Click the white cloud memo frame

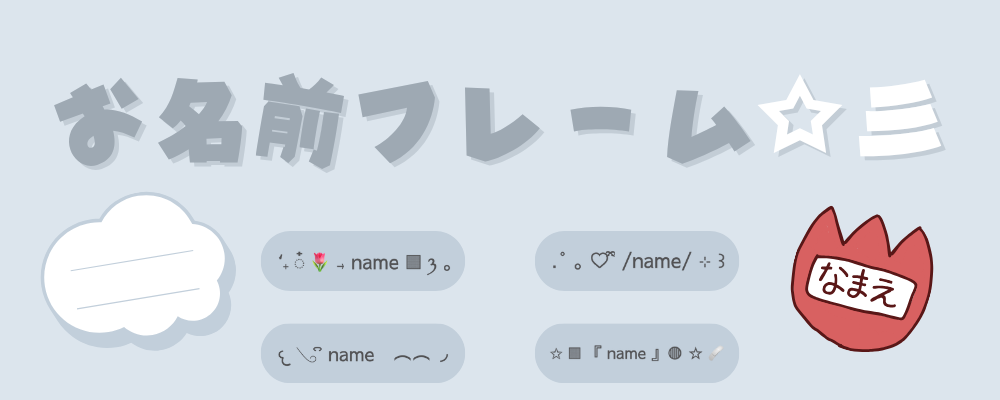(136, 267)
